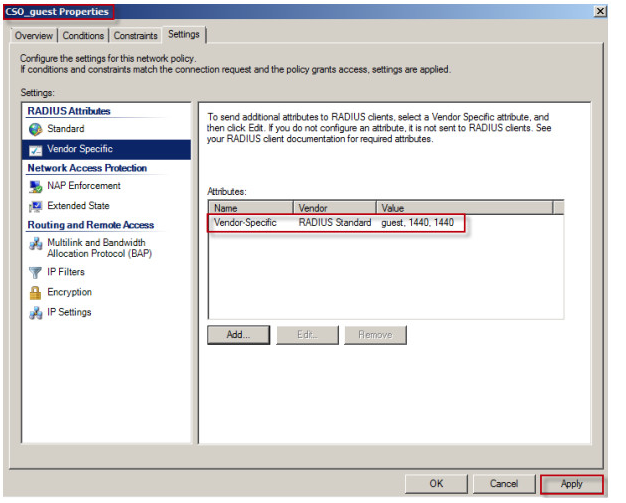Select the Vendor Specific checkmark icon
This screenshot has width=626, height=503.
tap(36, 149)
